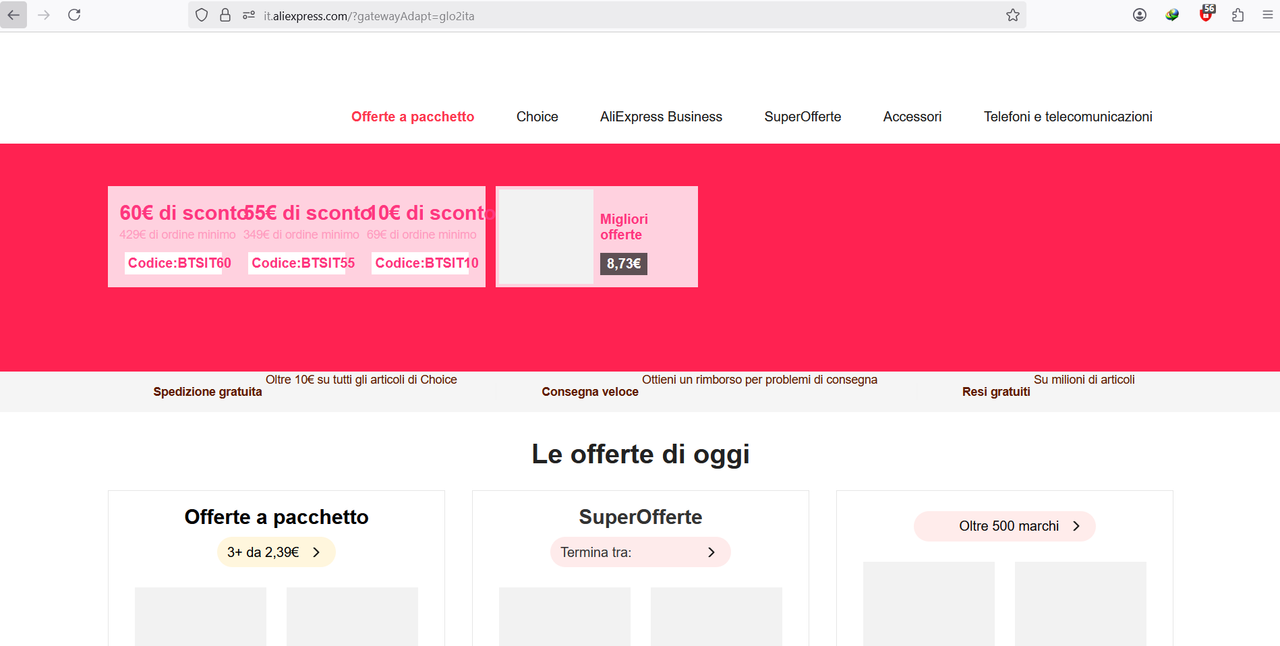Open the site permissions icon in address bar
Viewport: 1280px width, 646px height.
pos(249,15)
